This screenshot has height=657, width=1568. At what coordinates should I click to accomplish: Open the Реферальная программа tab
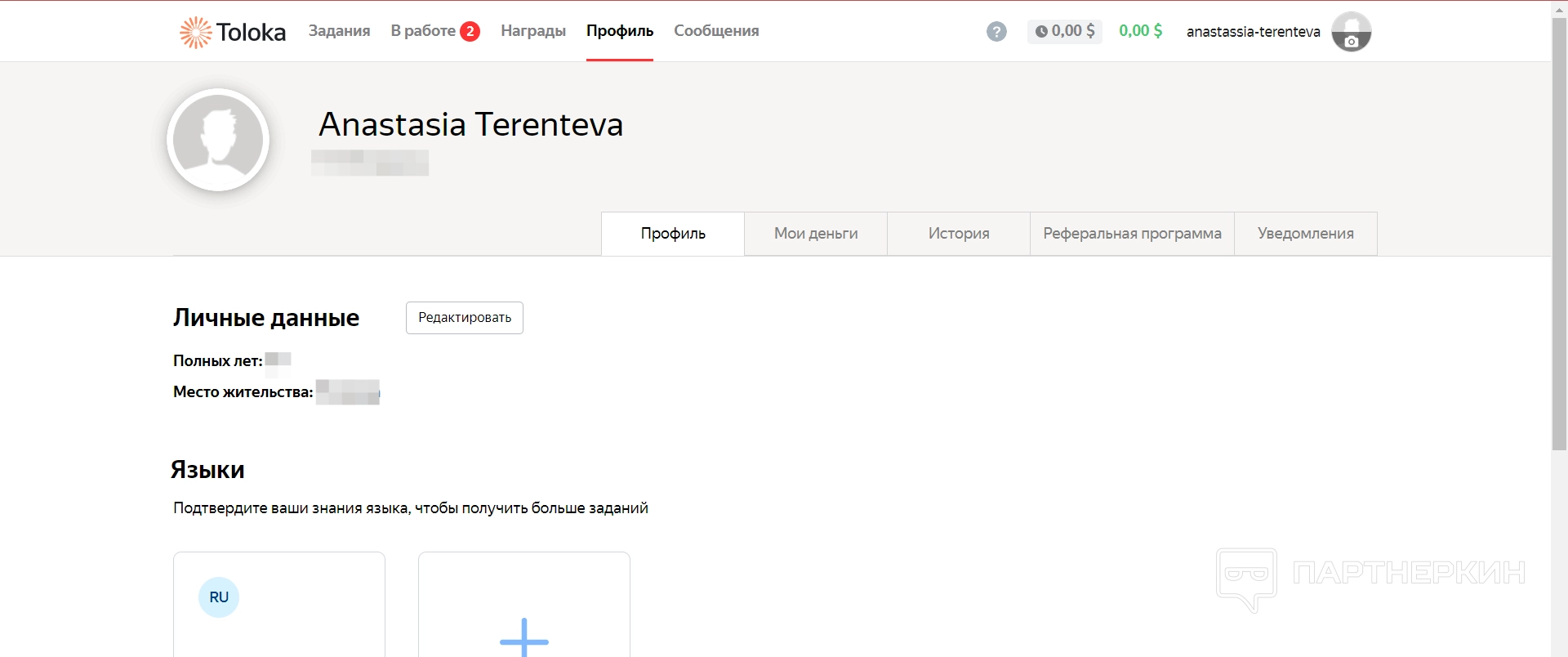click(x=1132, y=234)
